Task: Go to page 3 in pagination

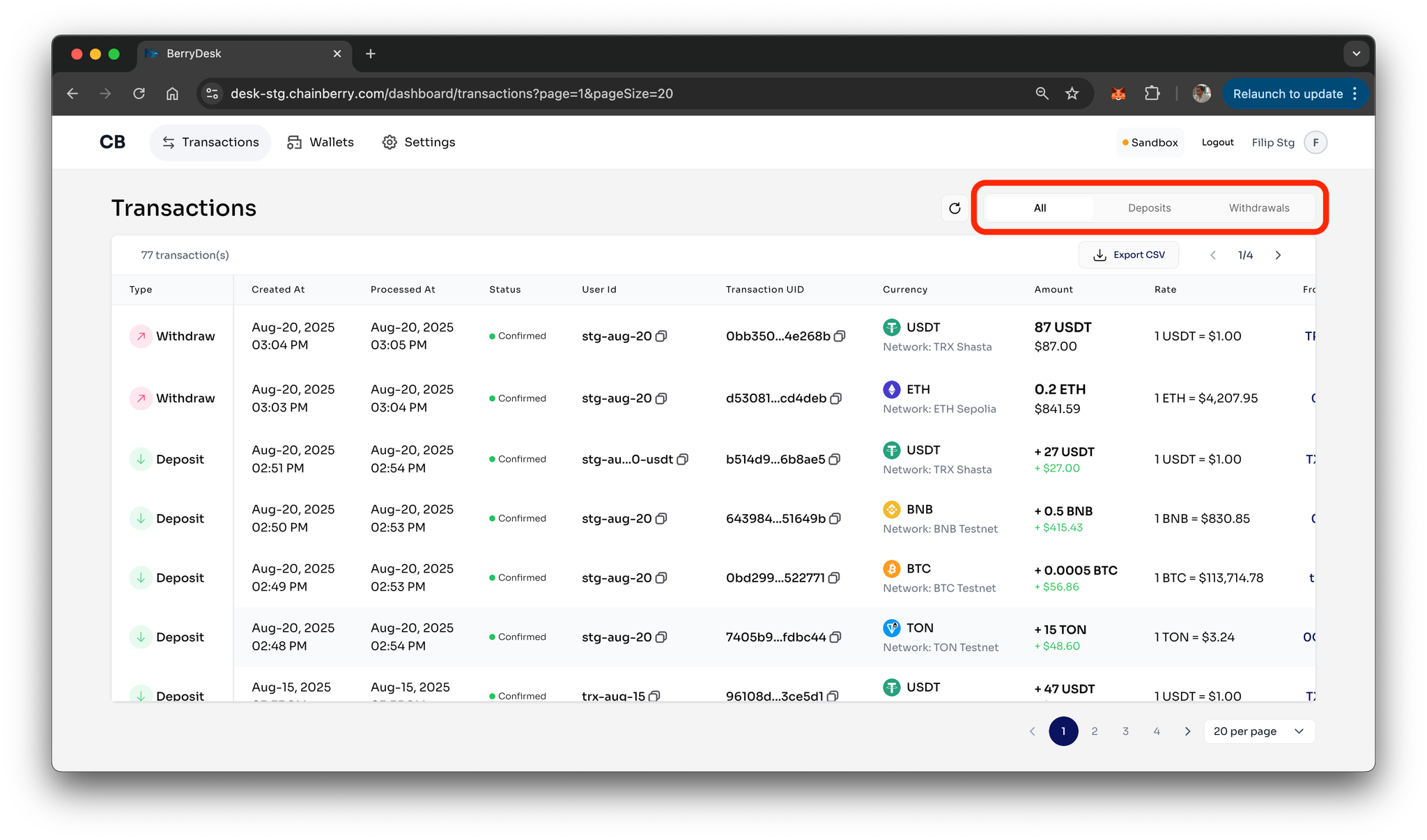Action: point(1125,731)
